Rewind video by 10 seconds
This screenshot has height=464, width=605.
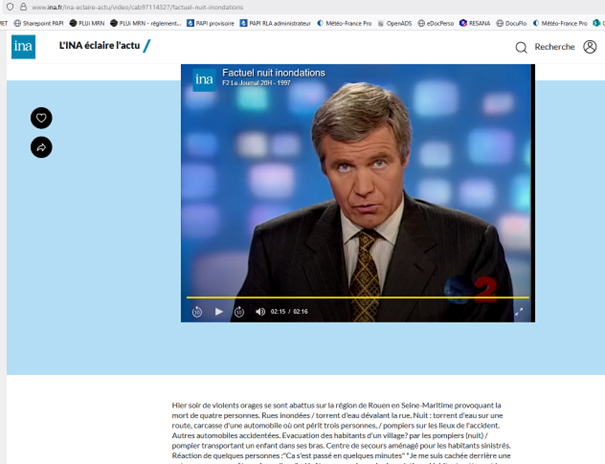(197, 311)
